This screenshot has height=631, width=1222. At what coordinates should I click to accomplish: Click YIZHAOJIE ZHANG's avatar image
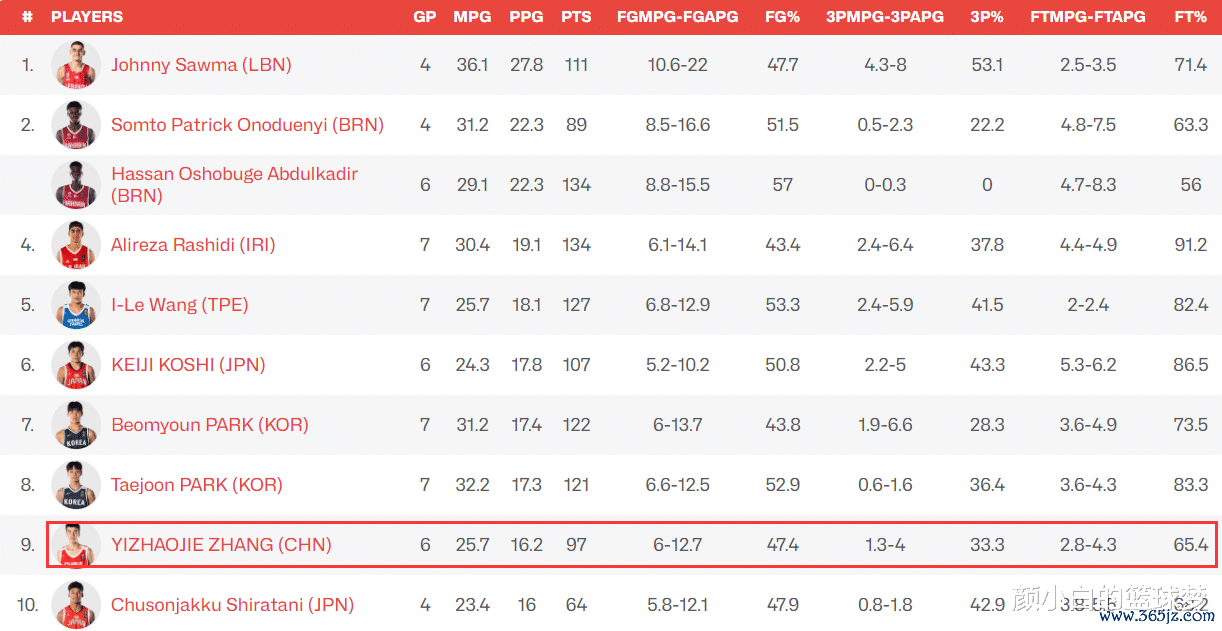pos(76,545)
